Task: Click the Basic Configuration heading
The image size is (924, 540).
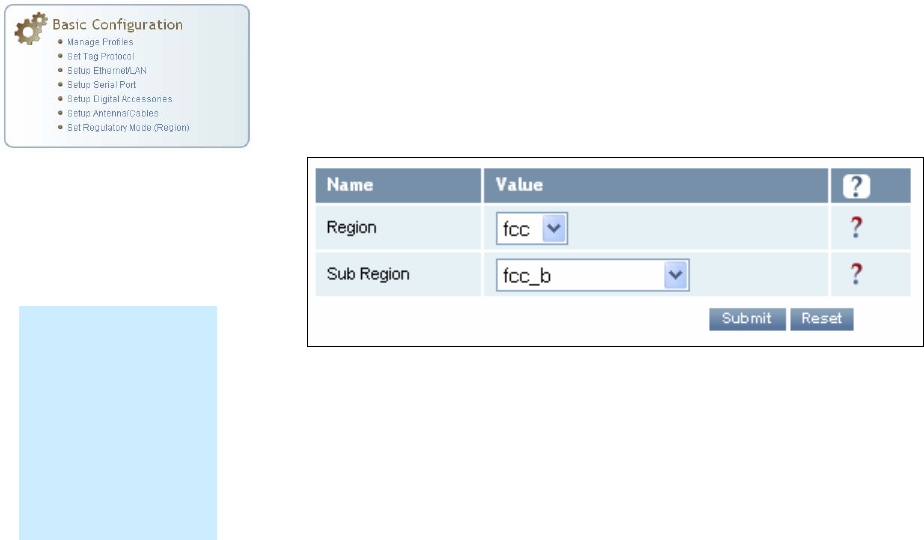Action: (117, 25)
